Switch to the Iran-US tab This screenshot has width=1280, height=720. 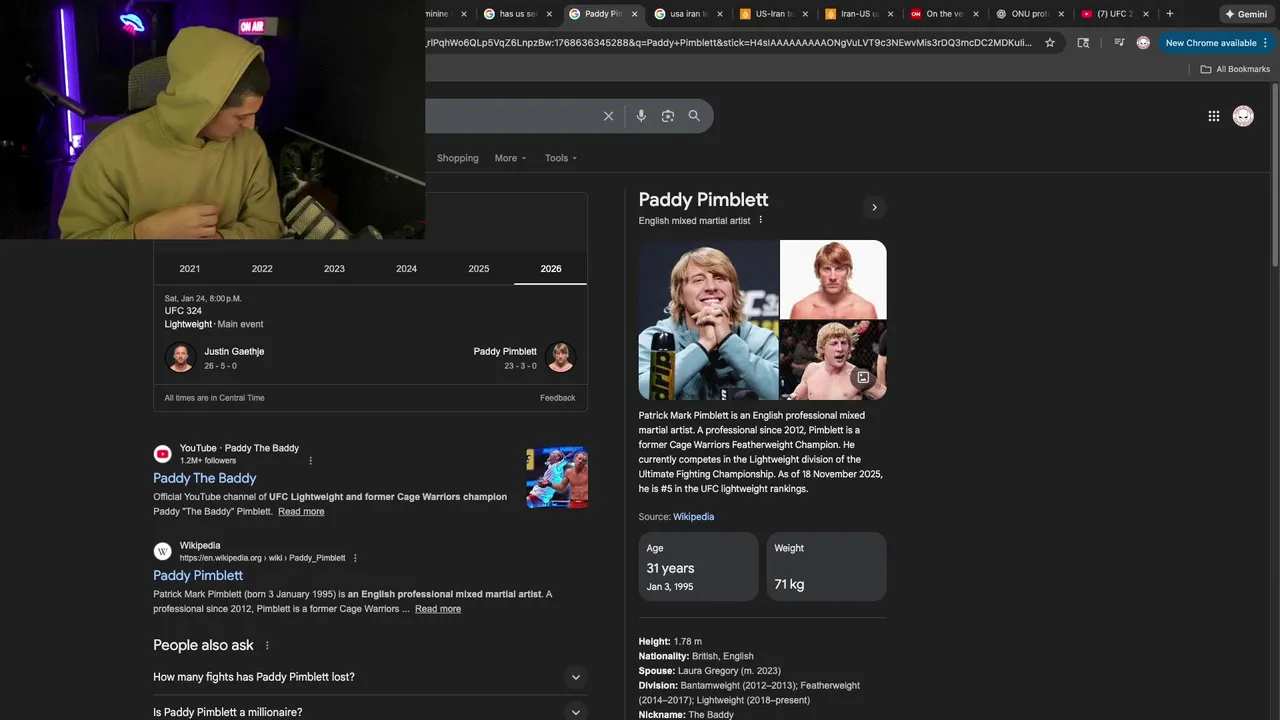(859, 14)
